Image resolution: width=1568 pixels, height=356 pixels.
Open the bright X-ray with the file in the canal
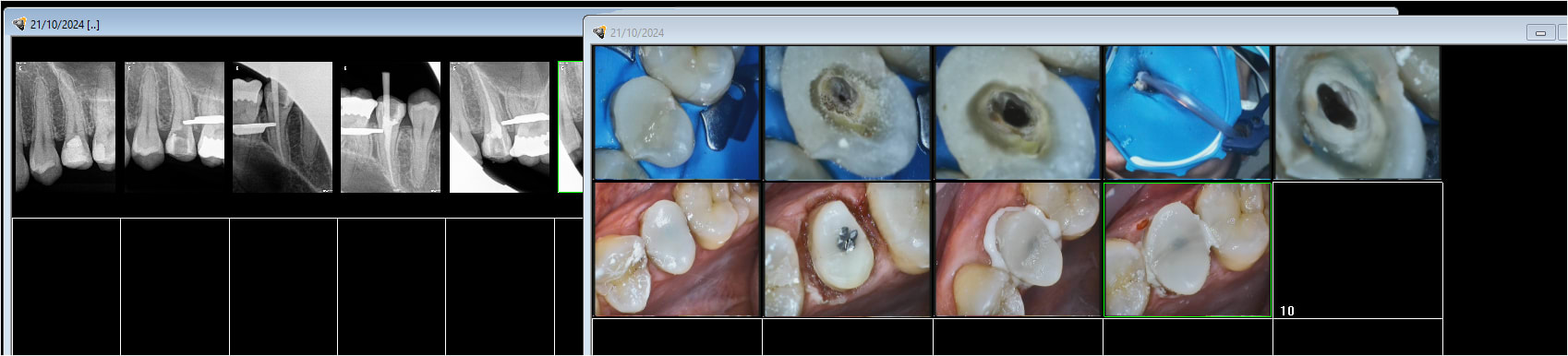click(391, 127)
